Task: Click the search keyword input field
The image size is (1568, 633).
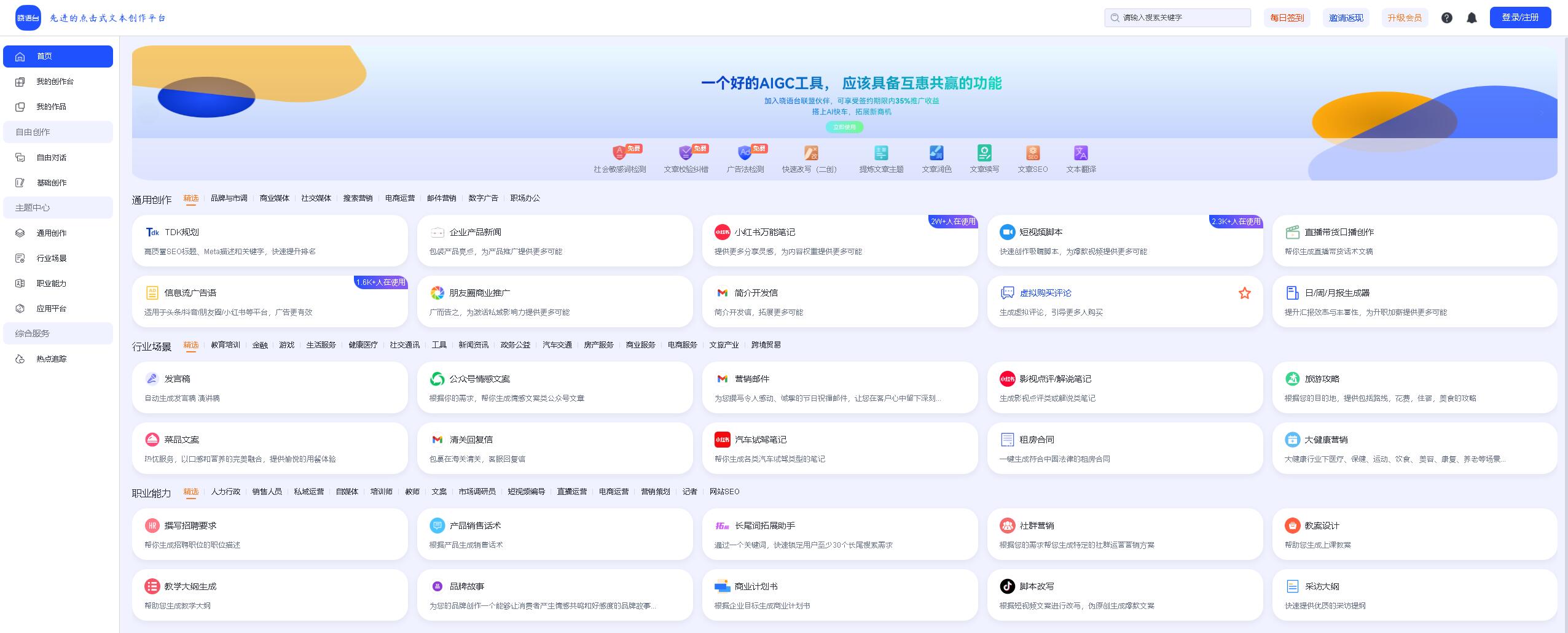Action: coord(1178,18)
